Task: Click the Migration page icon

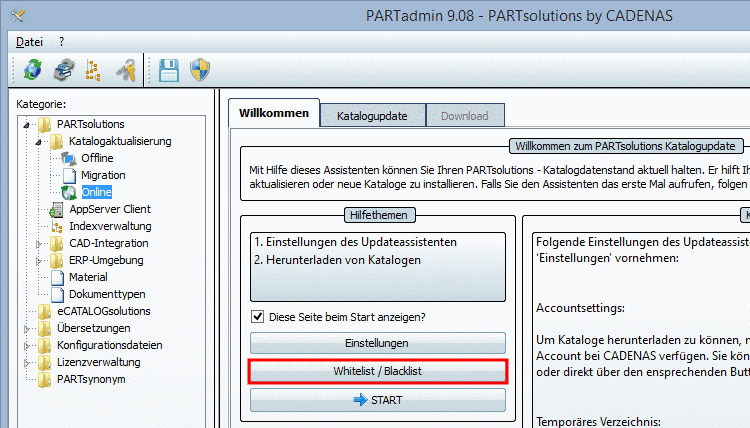Action: pyautogui.click(x=69, y=176)
